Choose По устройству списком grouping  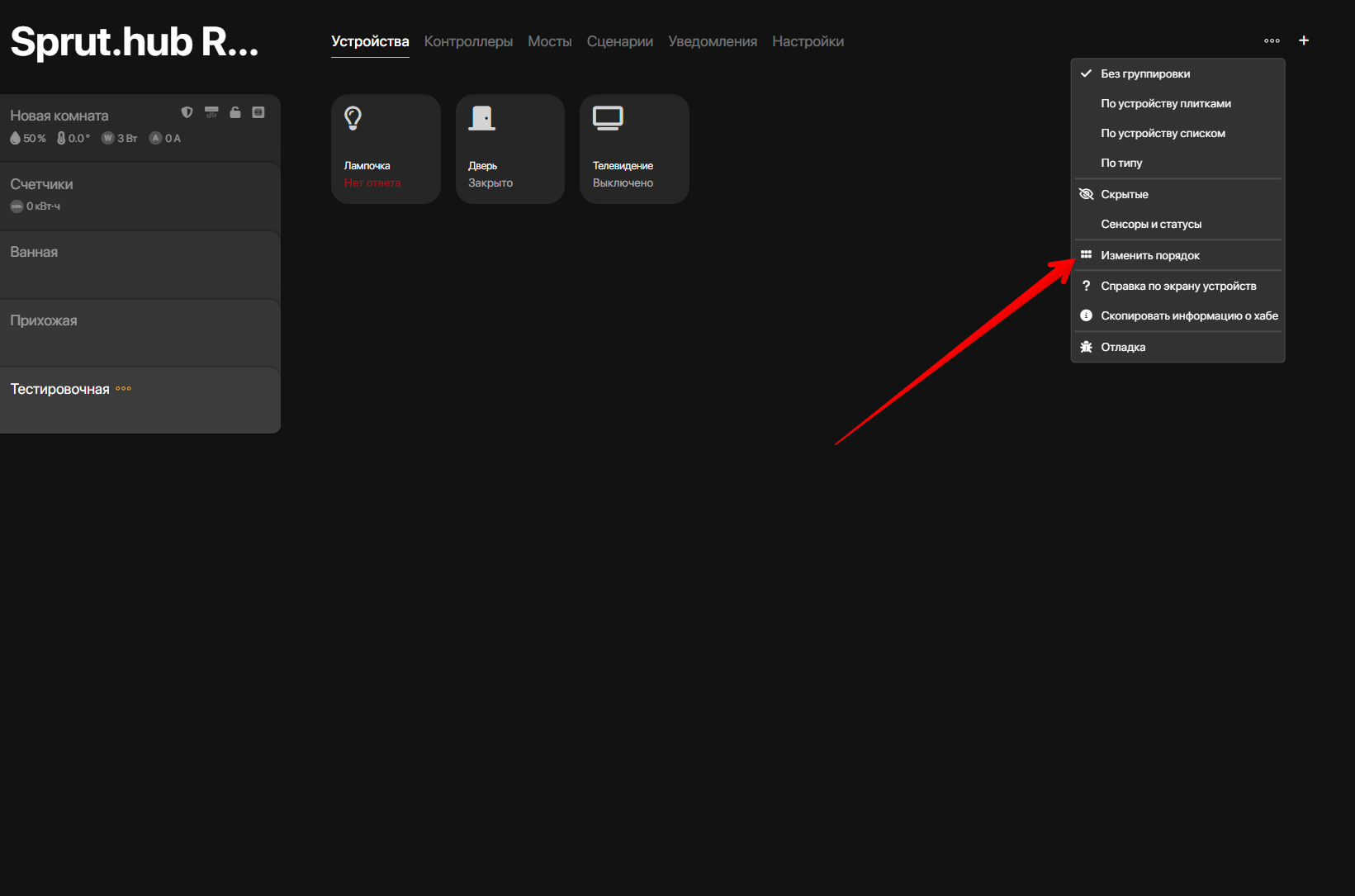1163,133
